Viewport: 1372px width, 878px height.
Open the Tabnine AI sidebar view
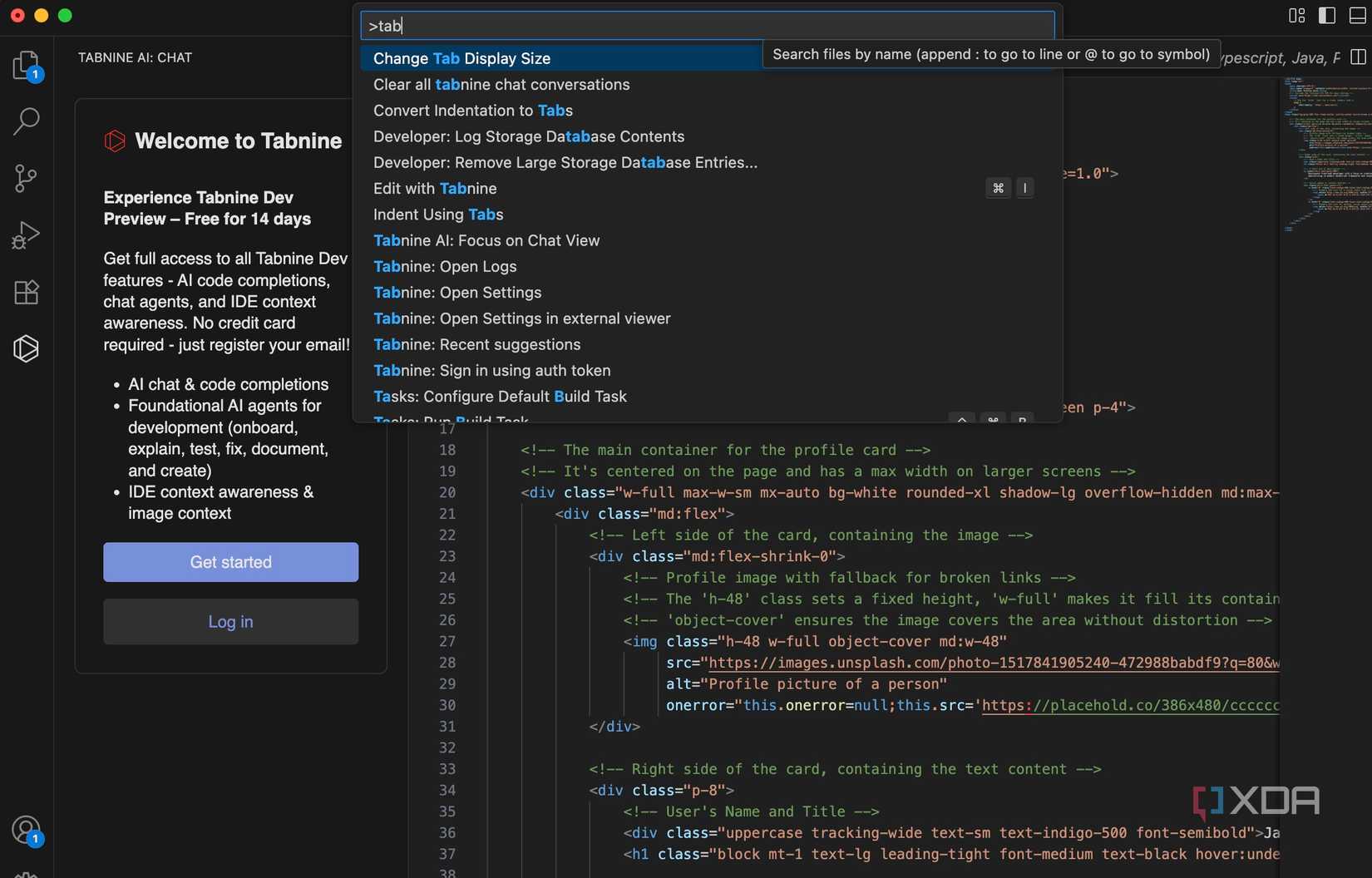(26, 348)
